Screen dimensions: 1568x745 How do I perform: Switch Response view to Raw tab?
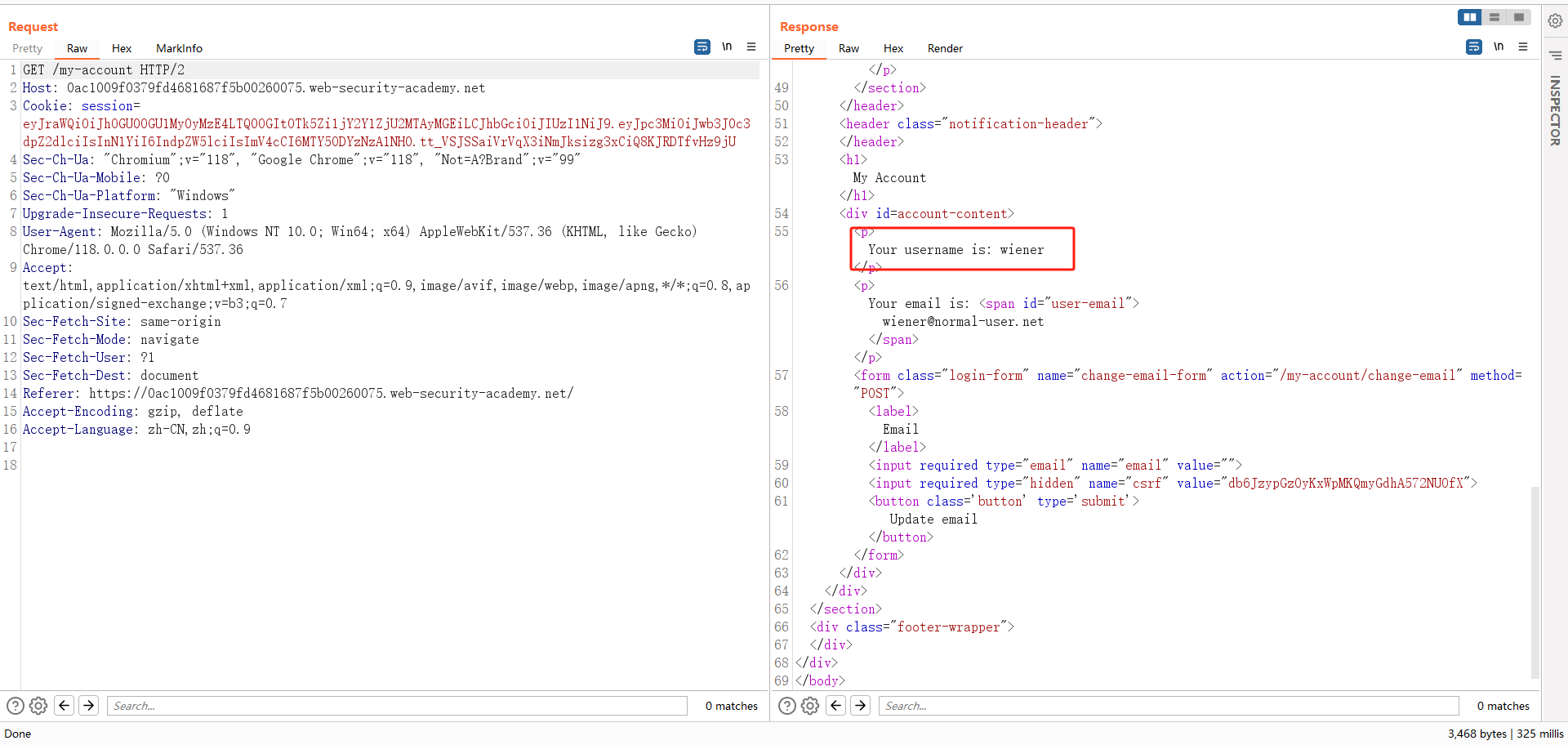pyautogui.click(x=849, y=48)
